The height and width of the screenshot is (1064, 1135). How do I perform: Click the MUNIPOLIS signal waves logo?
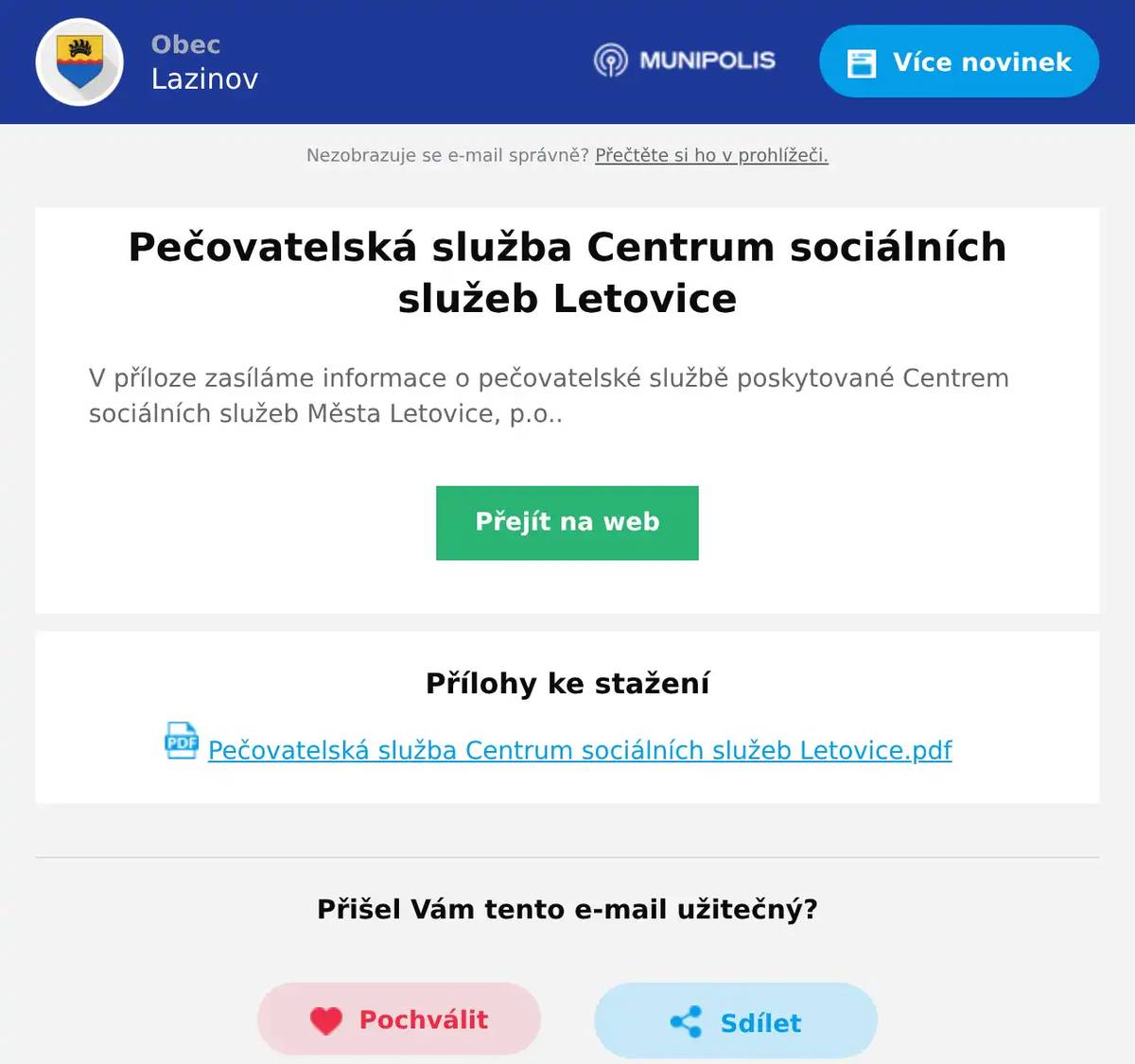point(611,61)
